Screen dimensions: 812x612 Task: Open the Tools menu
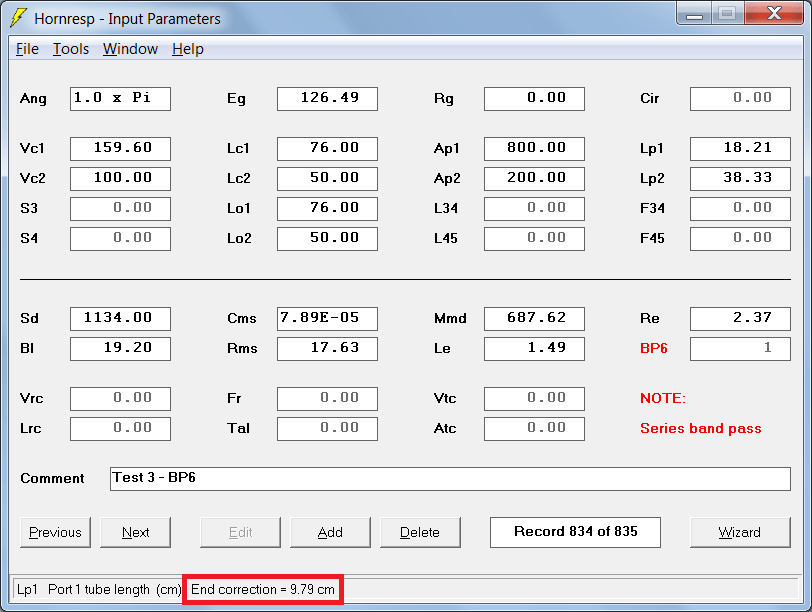(71, 49)
